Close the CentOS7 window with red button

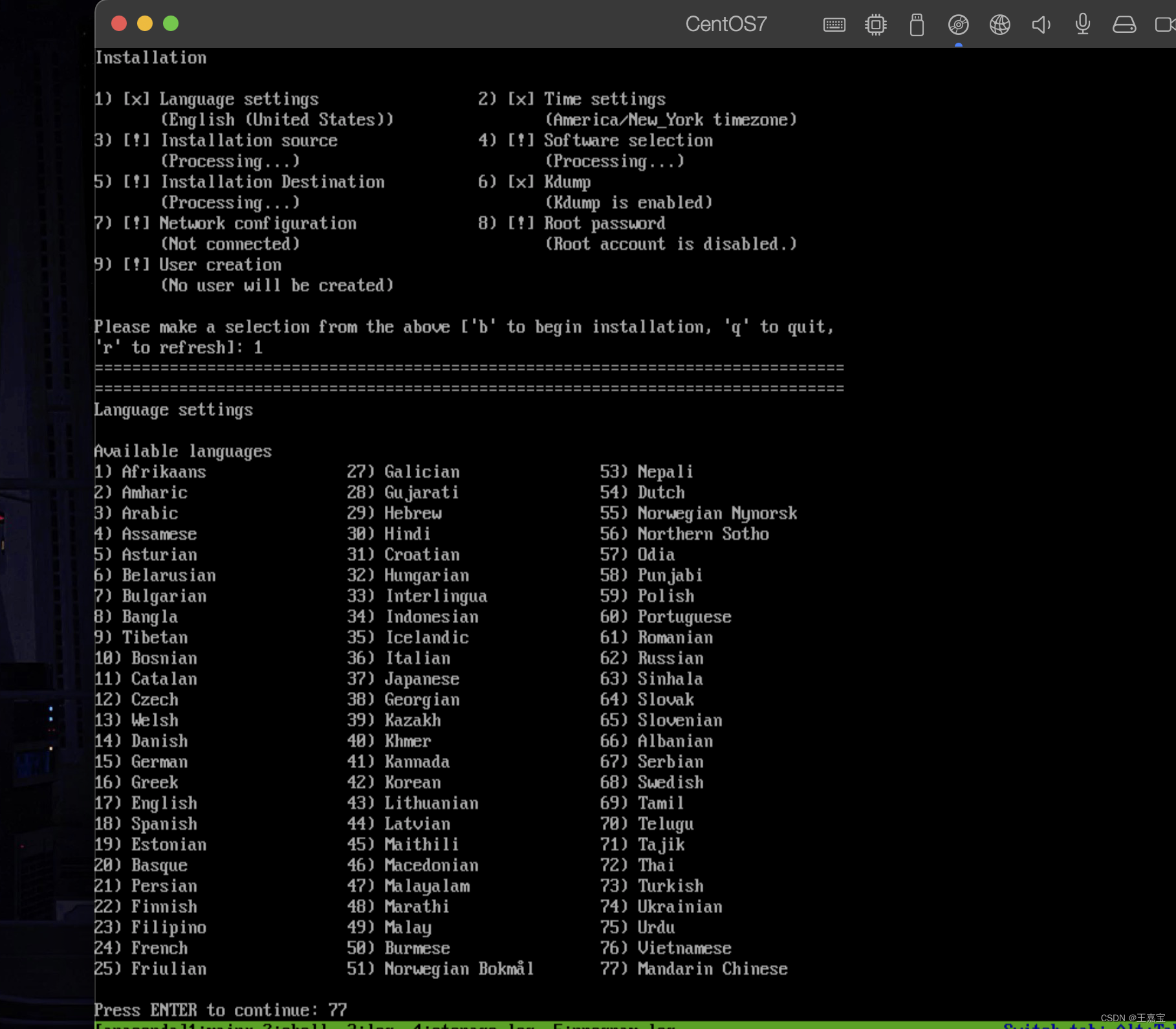(119, 24)
